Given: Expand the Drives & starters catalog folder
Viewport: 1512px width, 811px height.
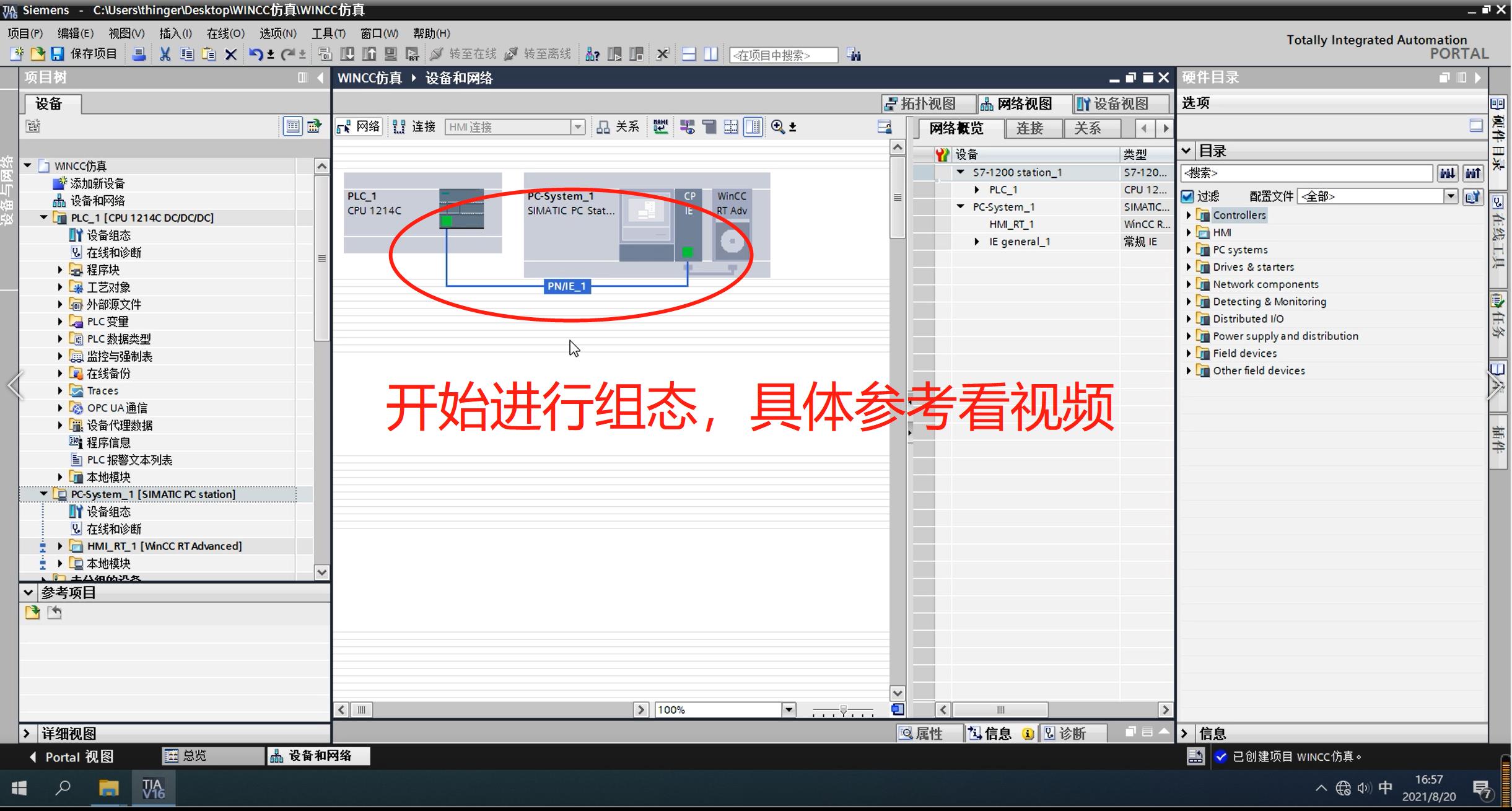Looking at the screenshot, I should click(x=1189, y=267).
